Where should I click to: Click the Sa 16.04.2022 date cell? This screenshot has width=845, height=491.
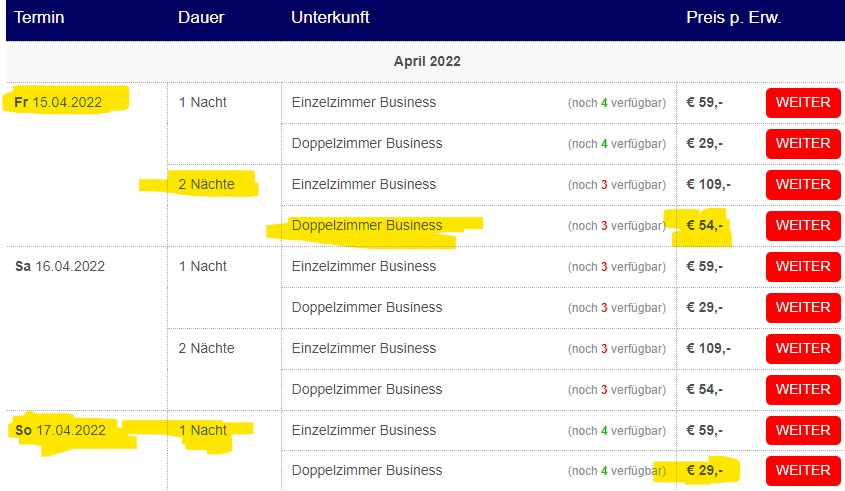click(x=60, y=266)
